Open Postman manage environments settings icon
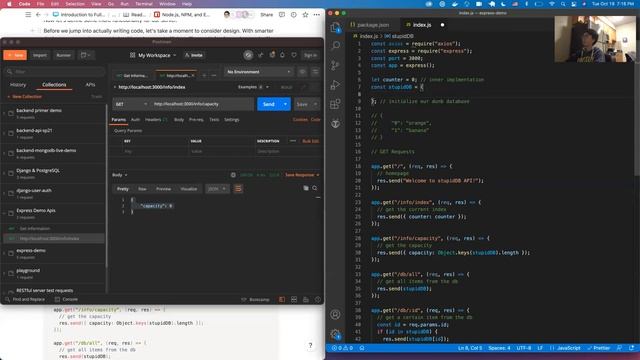The width and height of the screenshot is (640, 360). coord(315,72)
